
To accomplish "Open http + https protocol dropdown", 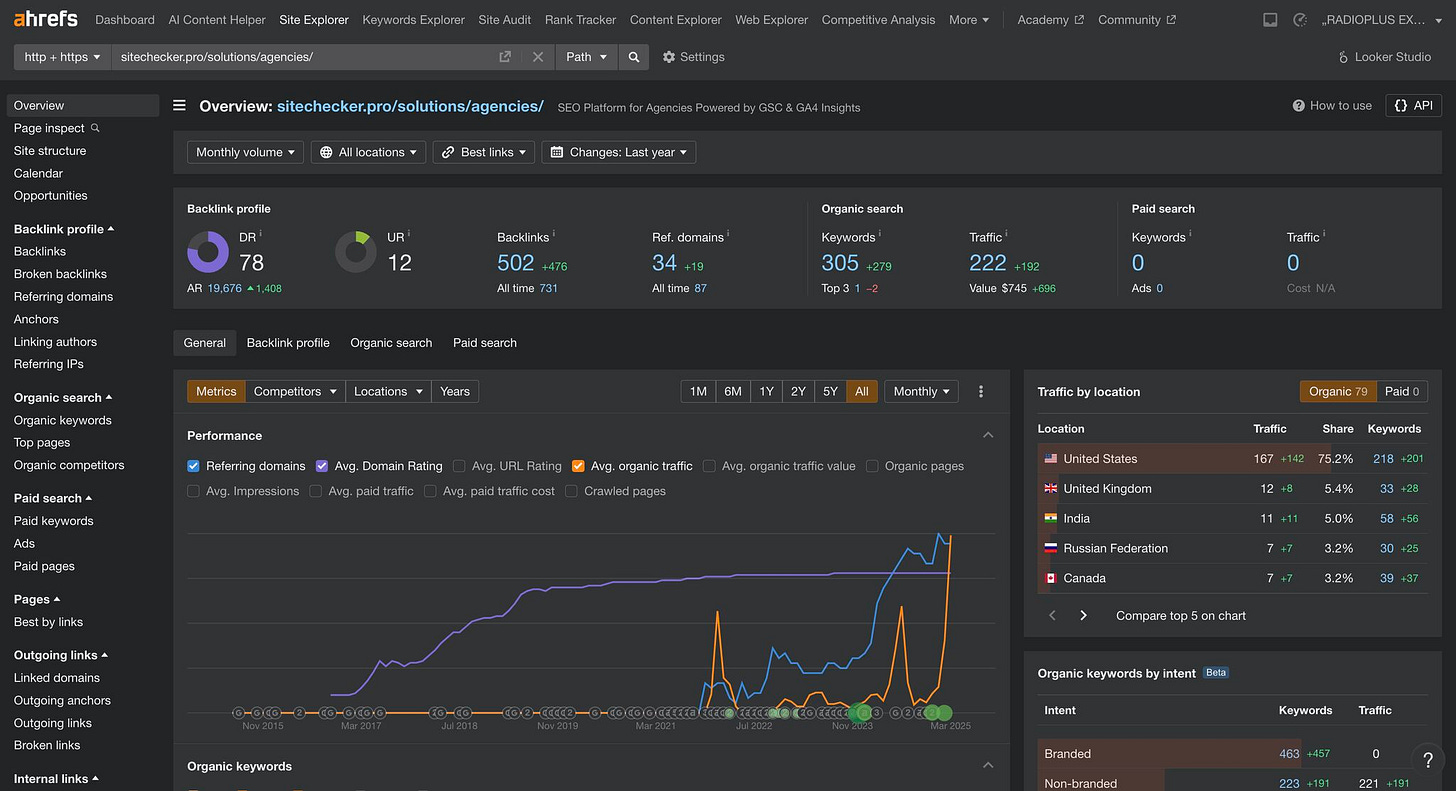I will coord(62,57).
